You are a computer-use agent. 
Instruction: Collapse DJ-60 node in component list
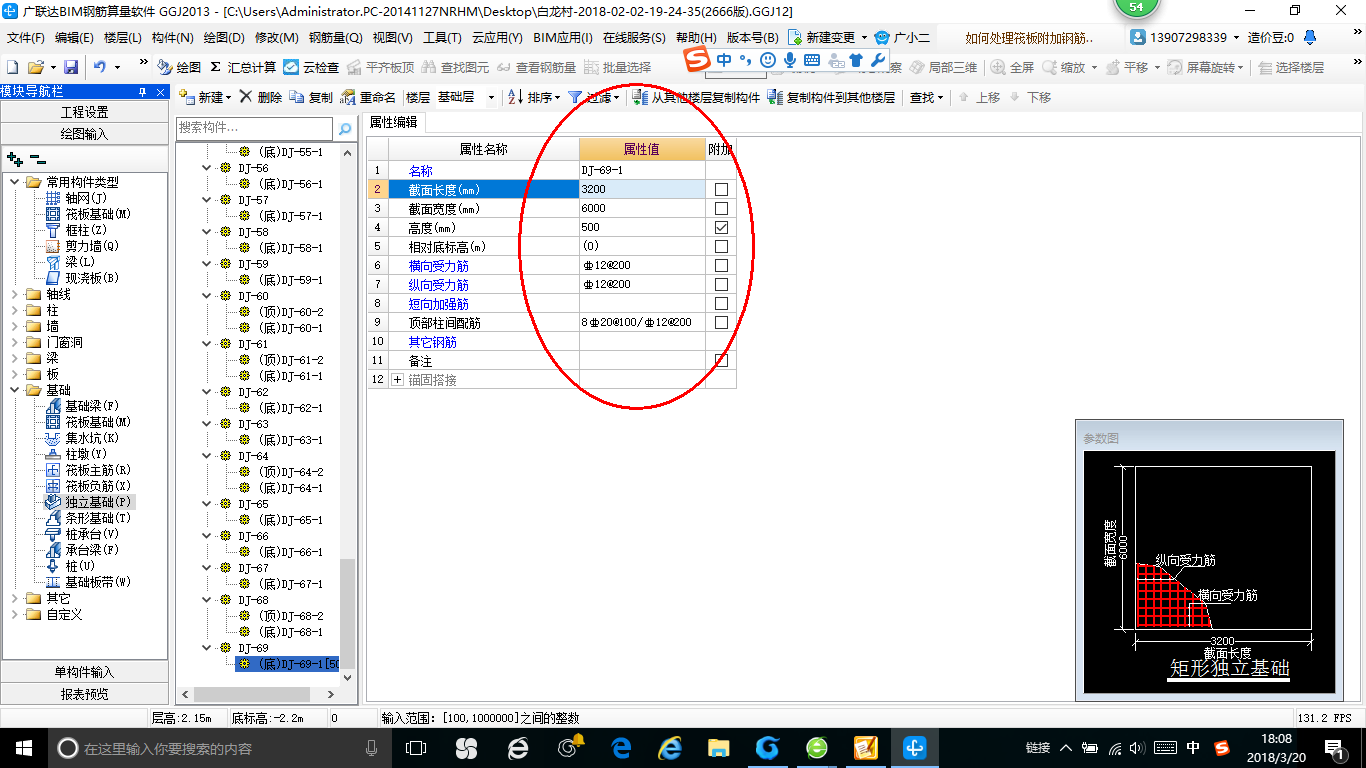tap(208, 296)
